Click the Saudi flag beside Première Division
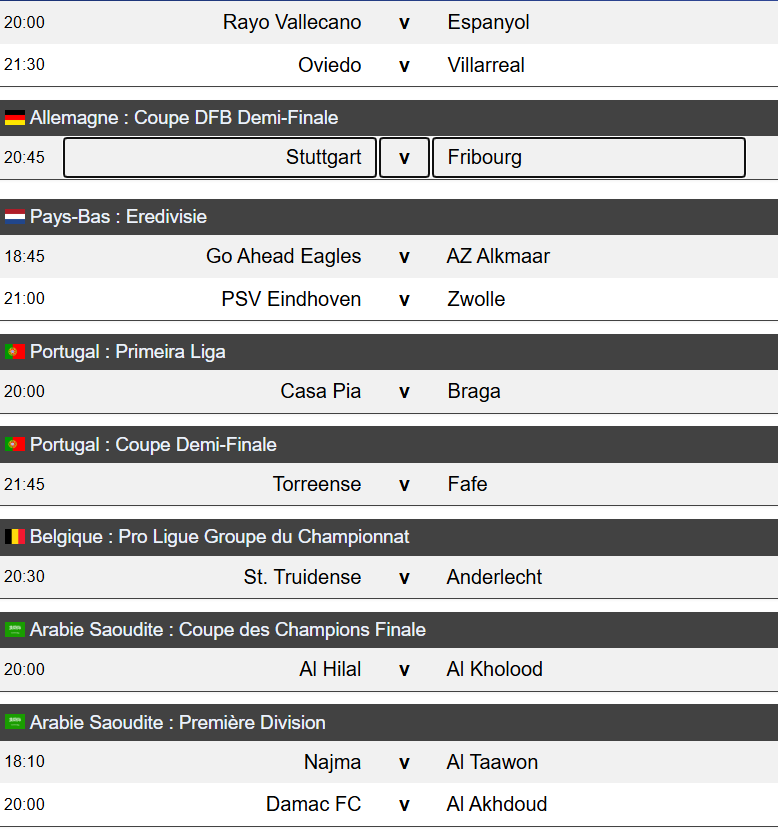 (15, 723)
